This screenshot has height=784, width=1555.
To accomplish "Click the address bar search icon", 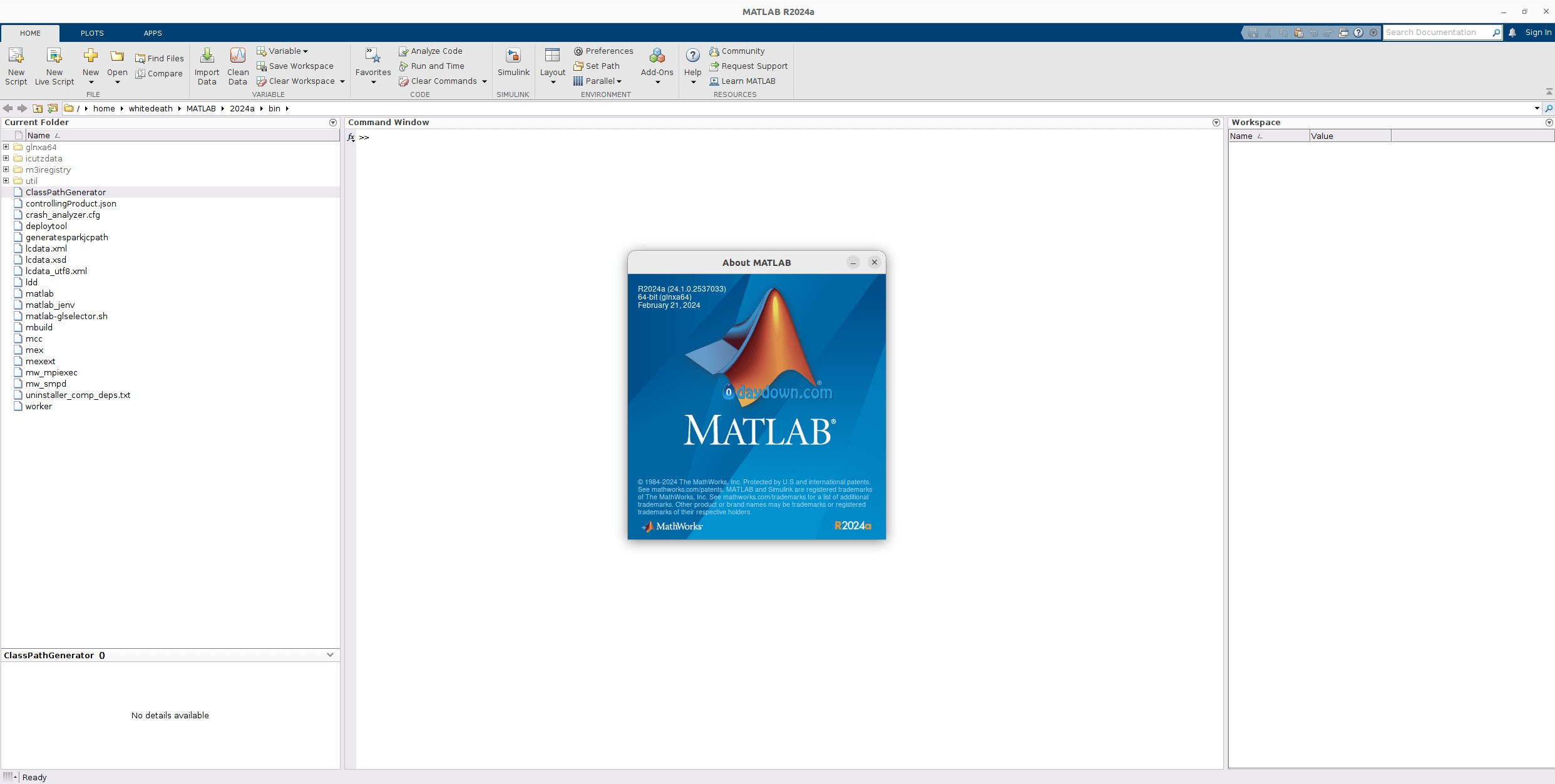I will (x=1549, y=108).
